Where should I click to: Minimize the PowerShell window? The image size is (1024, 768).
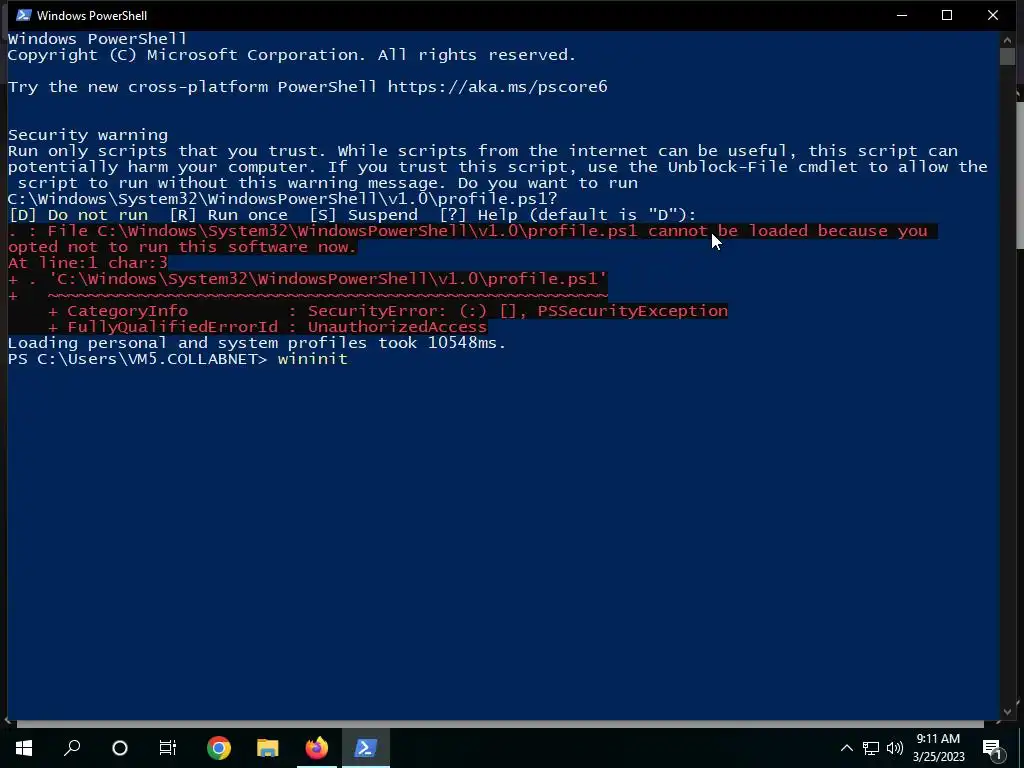[x=902, y=15]
